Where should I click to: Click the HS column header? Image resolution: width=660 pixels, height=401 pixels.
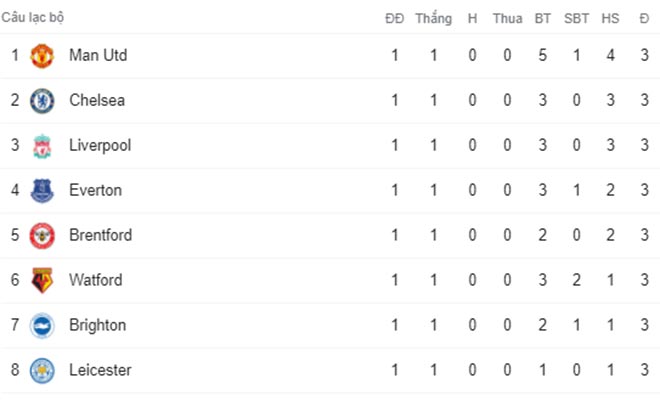pos(610,19)
